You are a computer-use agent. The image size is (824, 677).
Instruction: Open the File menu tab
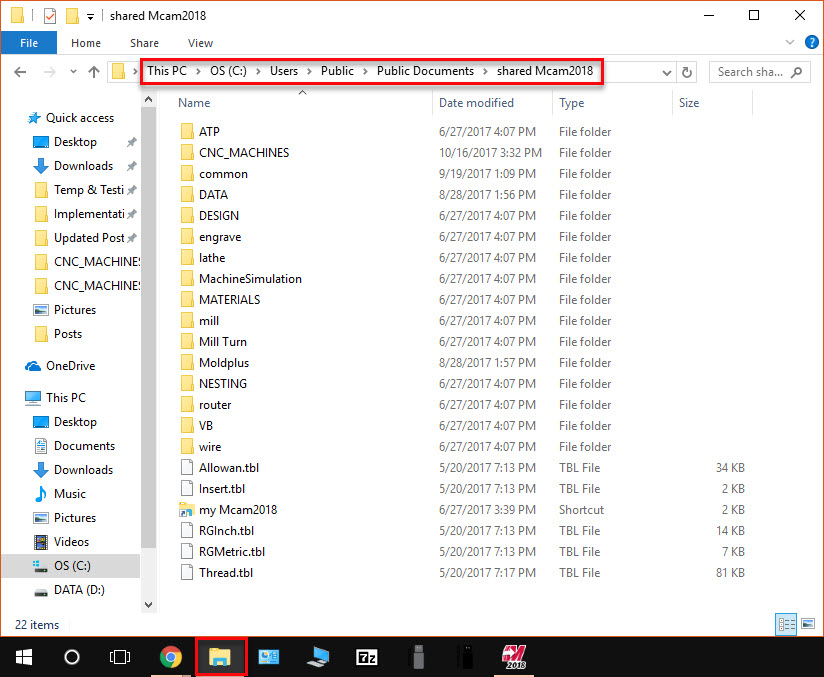coord(29,43)
